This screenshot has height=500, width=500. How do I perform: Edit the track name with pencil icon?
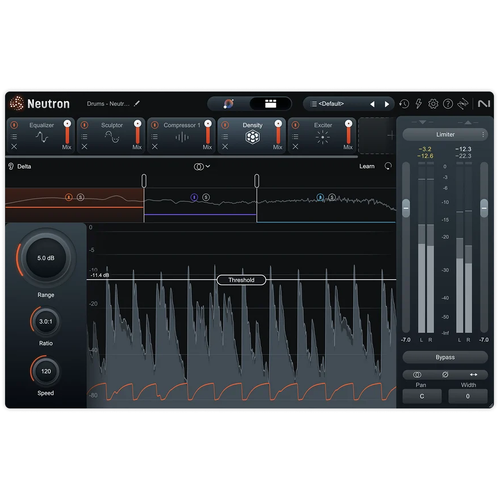tap(137, 104)
